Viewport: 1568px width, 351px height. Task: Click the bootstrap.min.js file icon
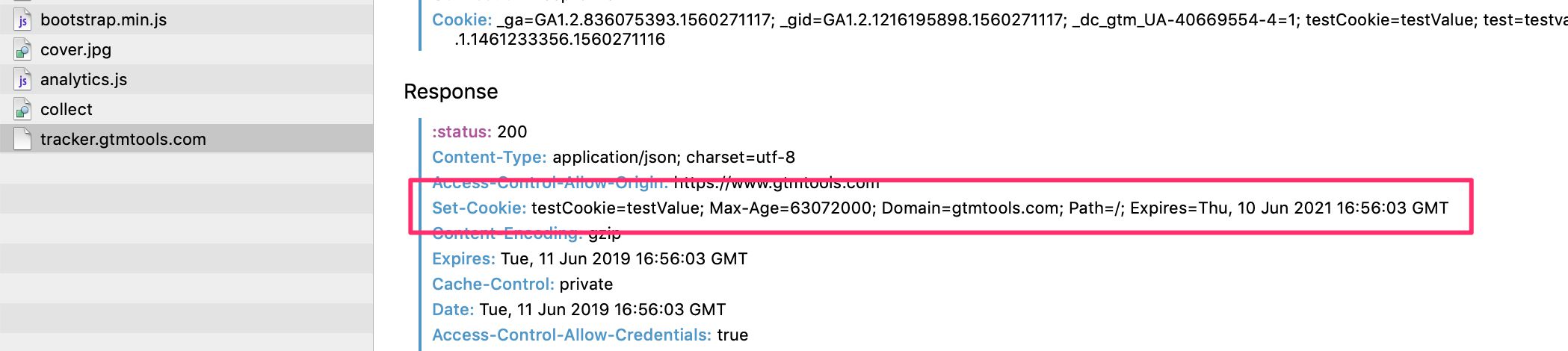click(x=22, y=20)
